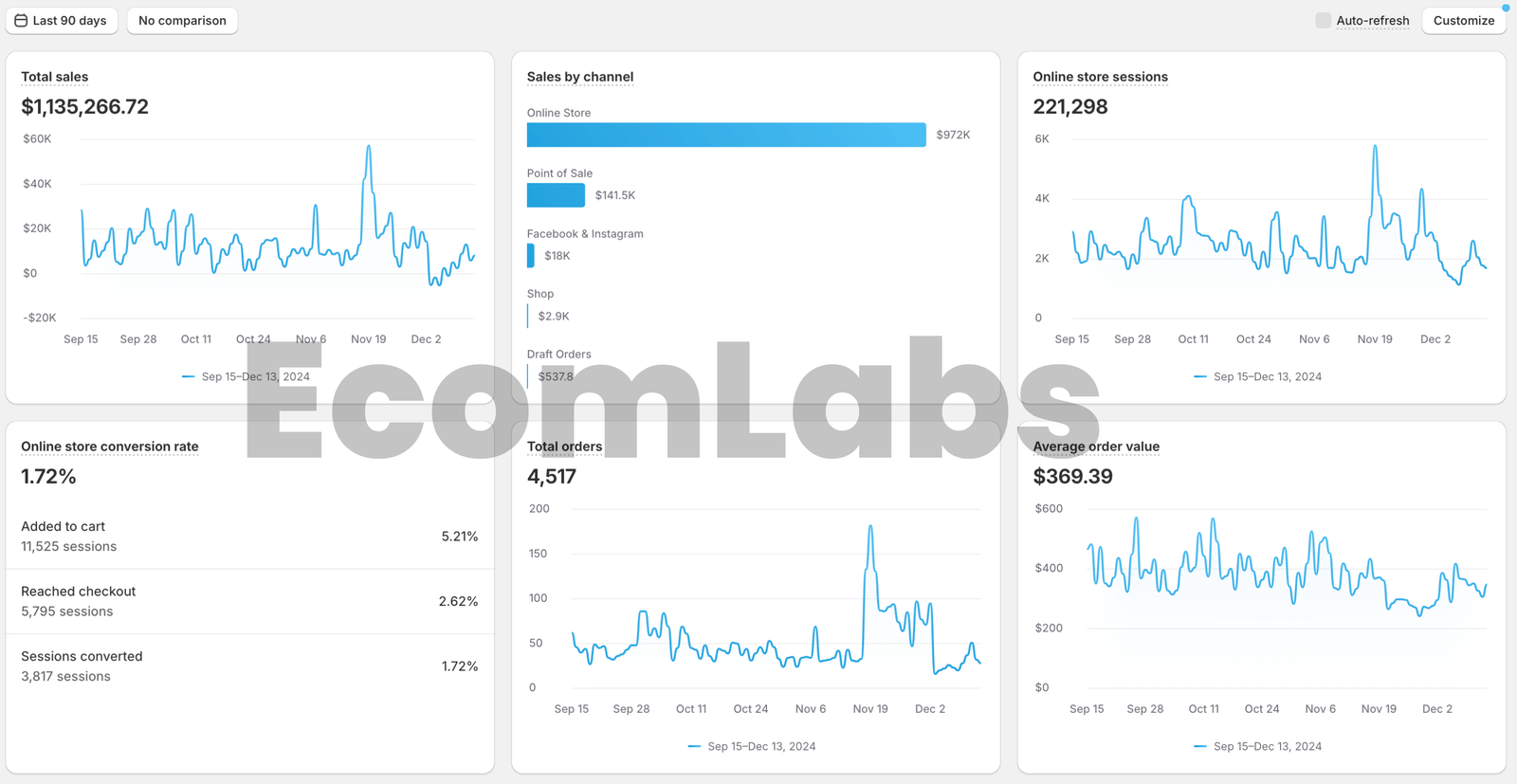
Task: Click the legend marker under Online store sessions chart
Action: (x=1200, y=376)
